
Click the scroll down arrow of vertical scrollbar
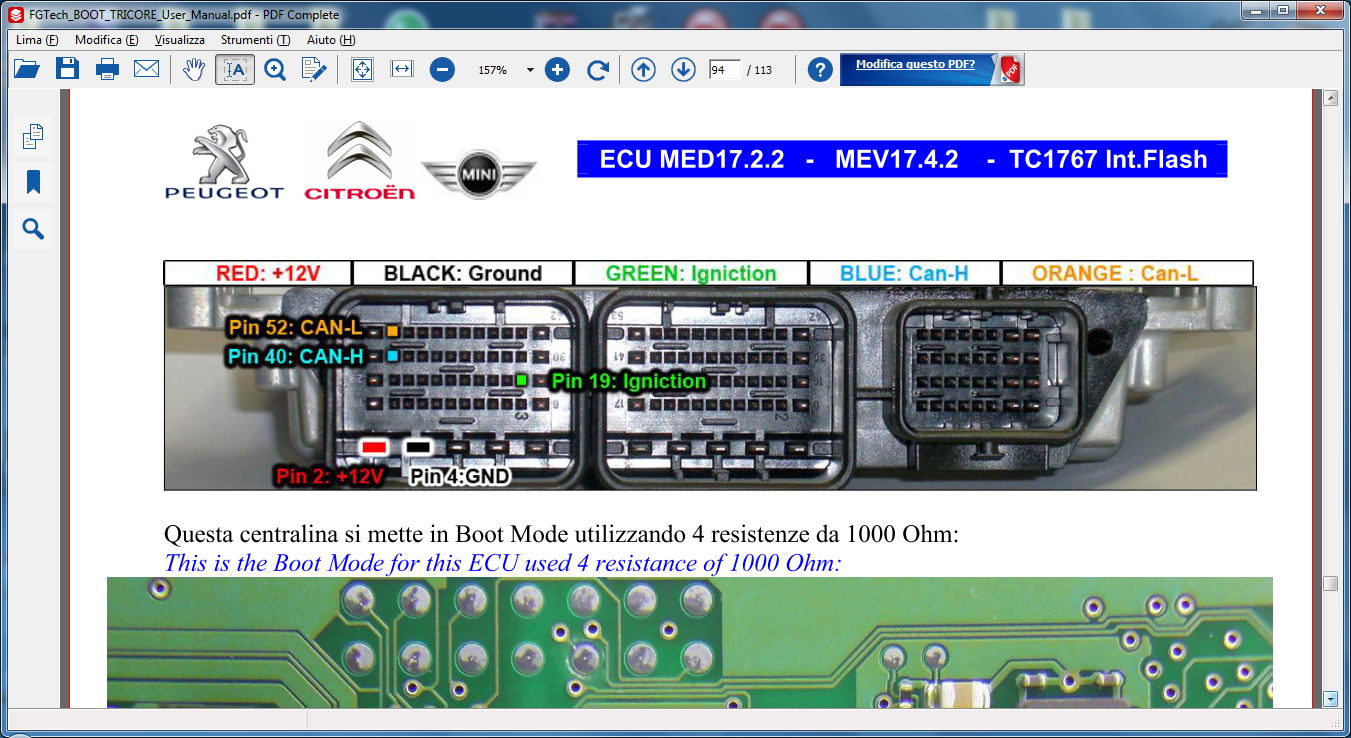[x=1330, y=699]
